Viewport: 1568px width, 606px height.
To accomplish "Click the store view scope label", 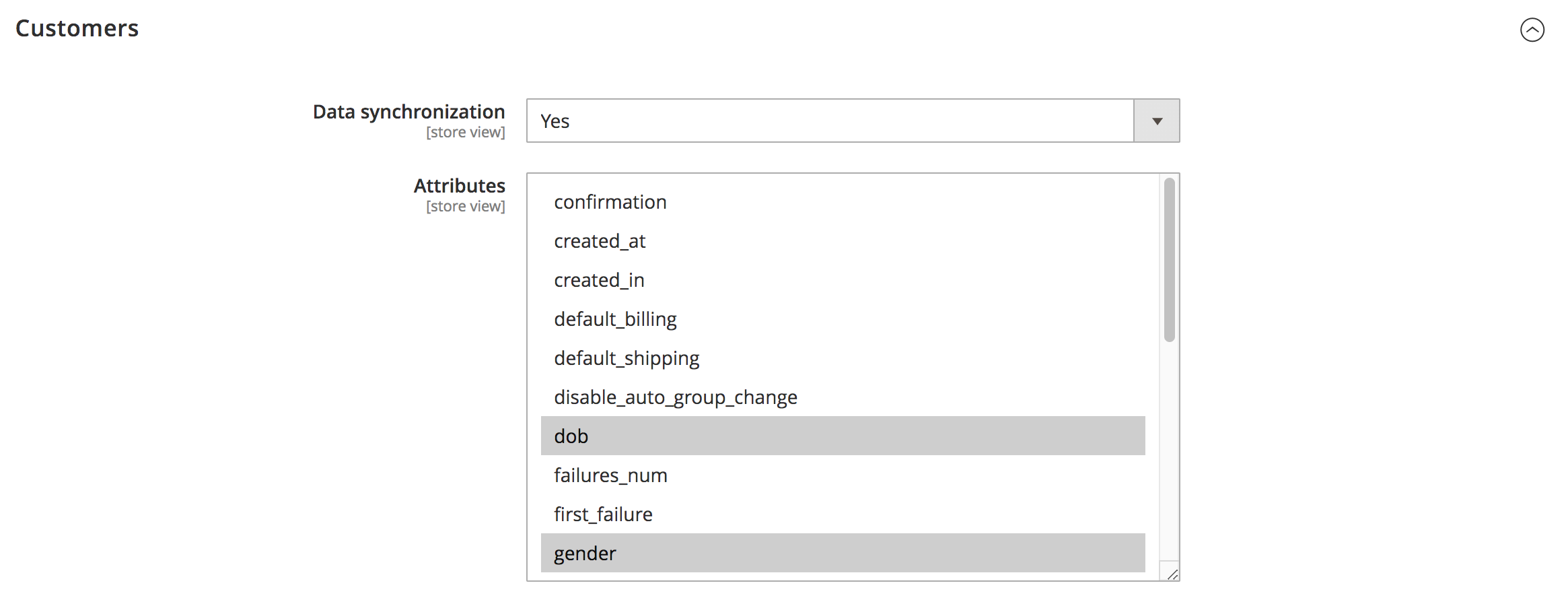I will pos(465,132).
